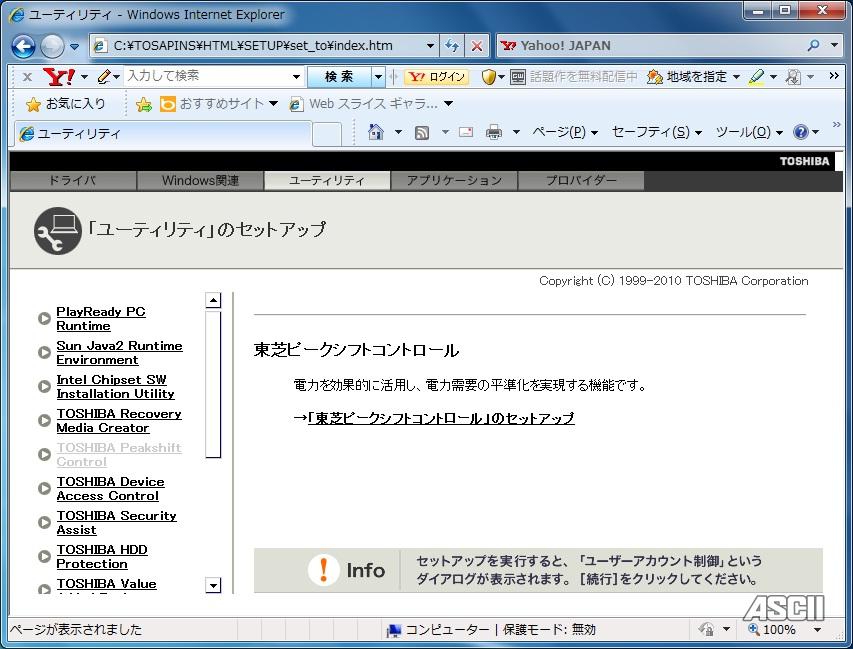The height and width of the screenshot is (649, 853).
Task: Click the red Yahoo! Y! logo icon
Action: click(x=59, y=77)
